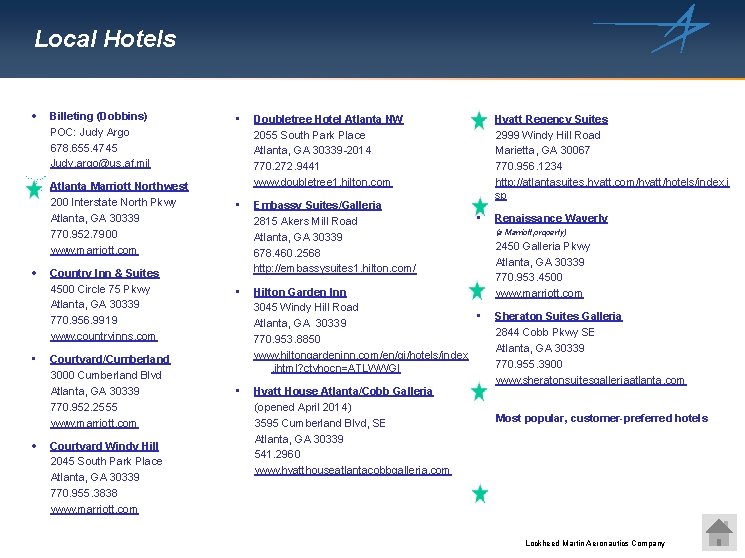Image resolution: width=745 pixels, height=558 pixels.
Task: Click the Lockheed Martin star logo
Action: pyautogui.click(x=652, y=29)
